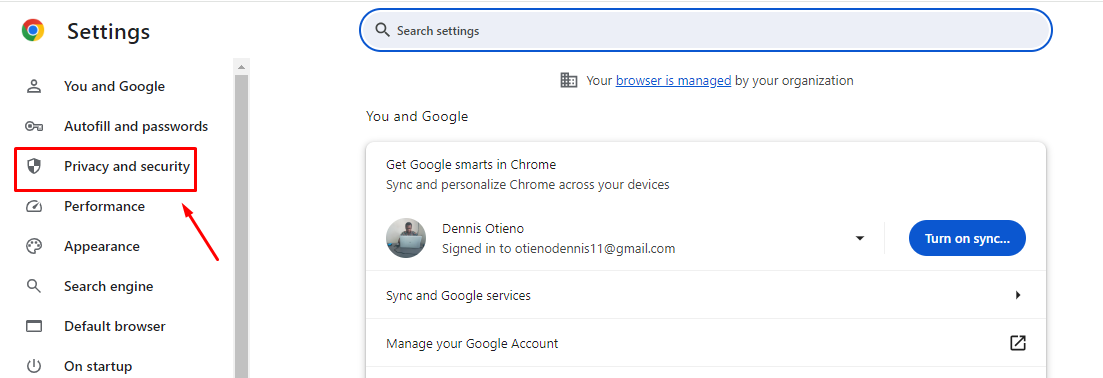The image size is (1103, 378).
Task: Select Search engine in sidebar
Action: pyautogui.click(x=108, y=286)
